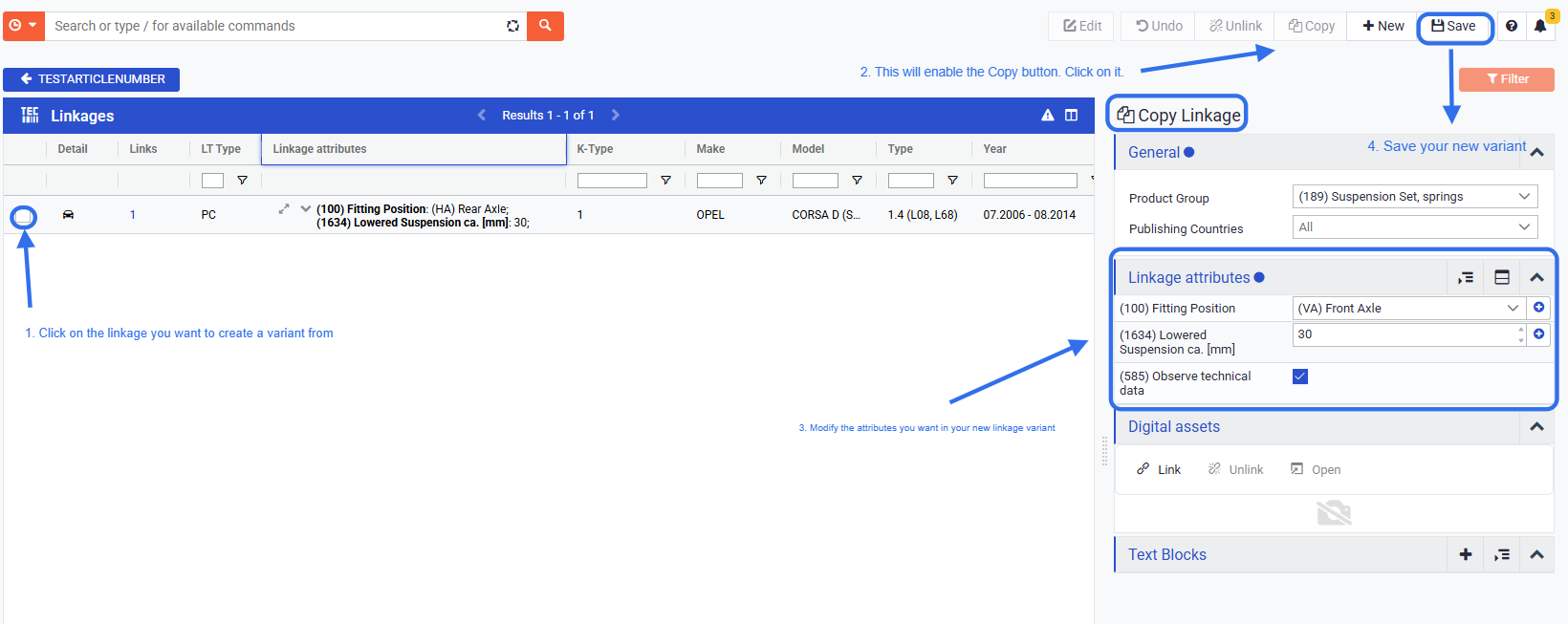
Task: Open the Product Group dropdown
Action: [1415, 197]
